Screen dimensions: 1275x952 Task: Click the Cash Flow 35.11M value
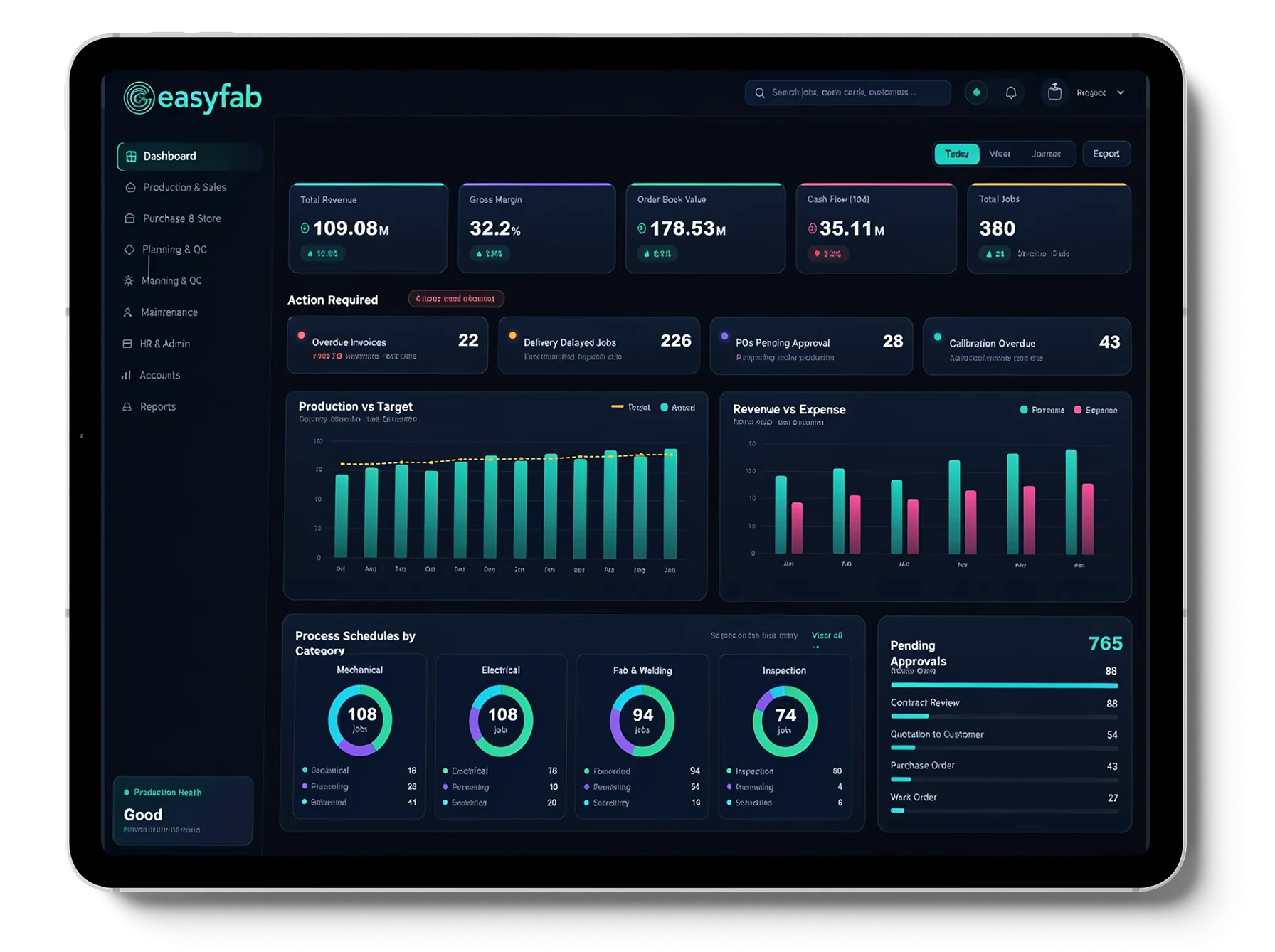point(852,228)
